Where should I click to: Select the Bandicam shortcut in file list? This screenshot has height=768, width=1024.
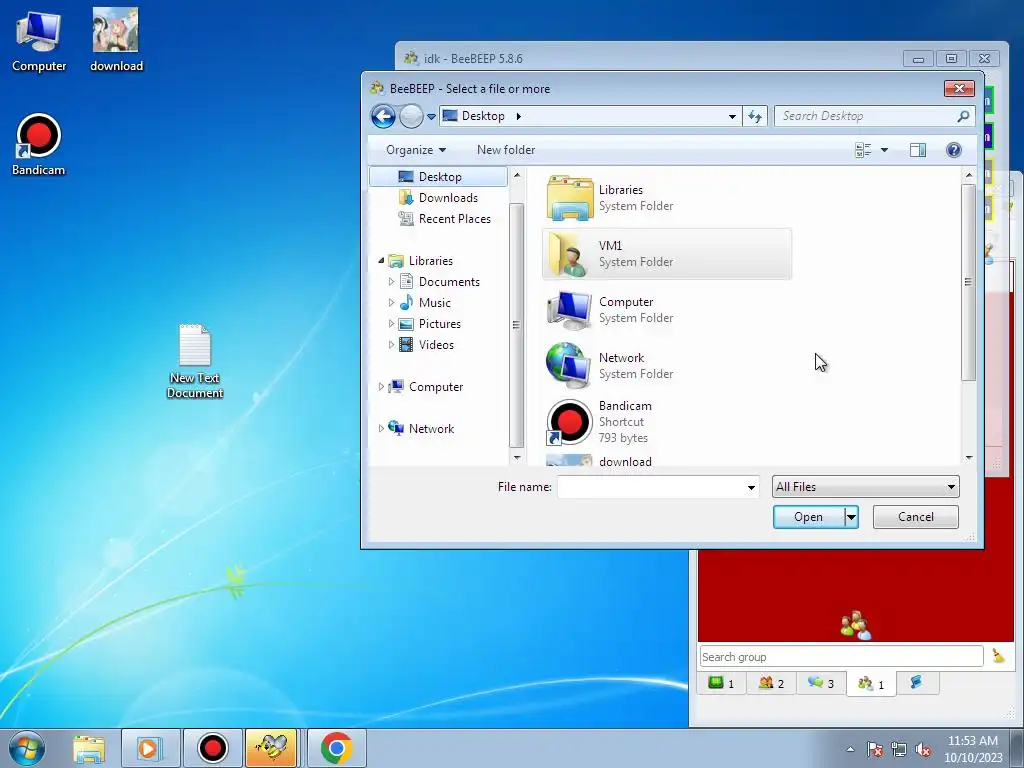(x=667, y=422)
